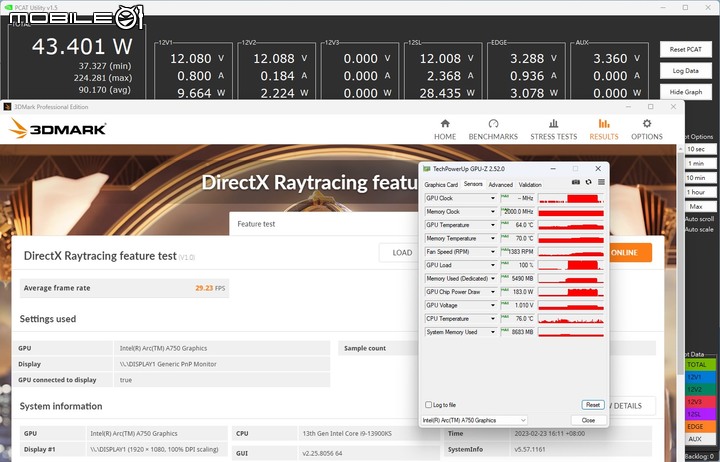
Task: Toggle the 12V2 plot data series
Action: pyautogui.click(x=700, y=389)
